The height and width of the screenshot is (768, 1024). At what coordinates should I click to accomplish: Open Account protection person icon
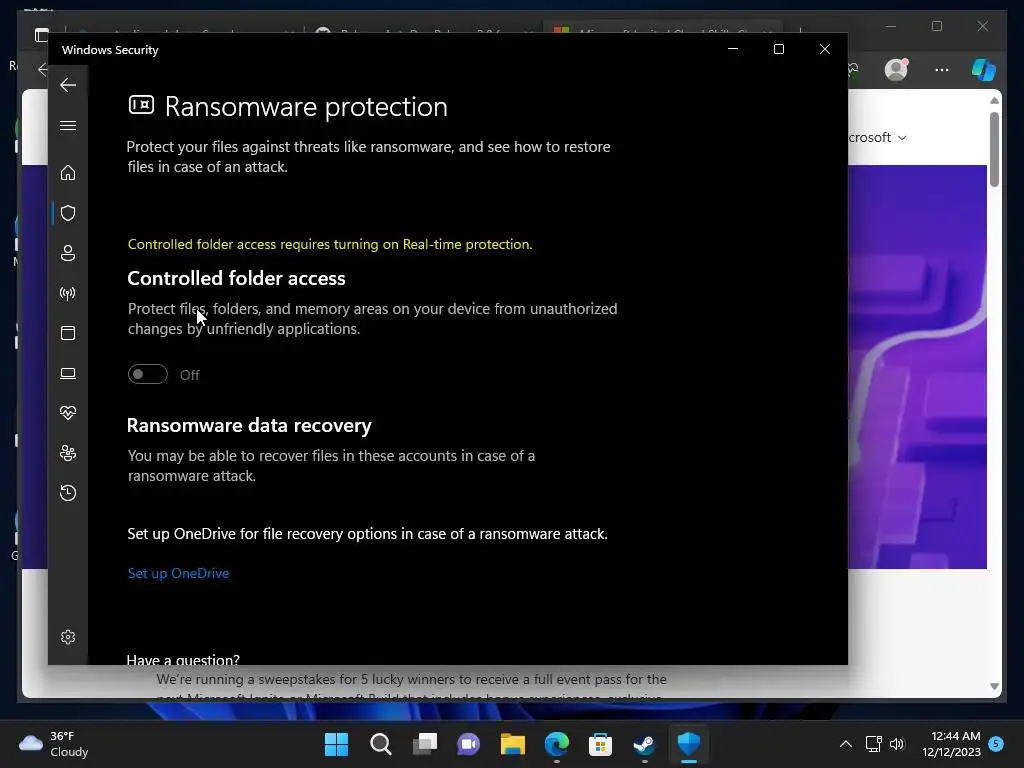point(68,253)
